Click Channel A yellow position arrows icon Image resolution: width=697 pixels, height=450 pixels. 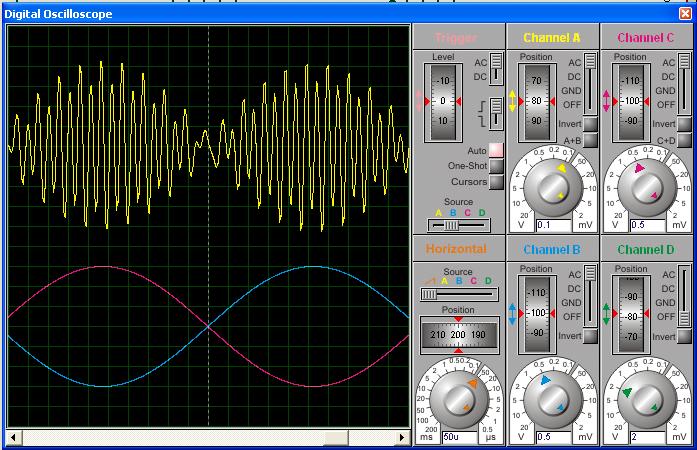tap(513, 101)
